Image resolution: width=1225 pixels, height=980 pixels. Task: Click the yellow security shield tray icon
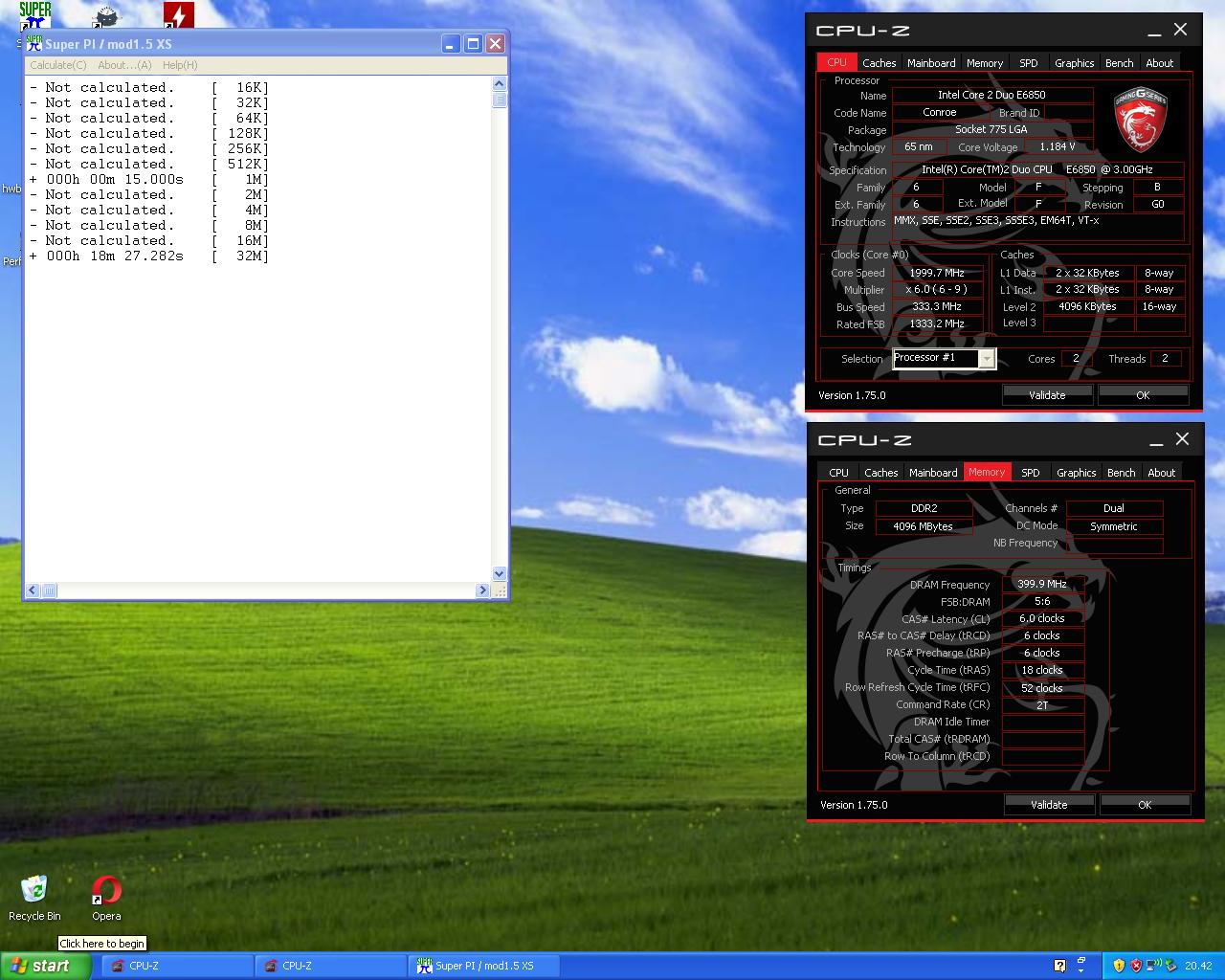pyautogui.click(x=1119, y=966)
